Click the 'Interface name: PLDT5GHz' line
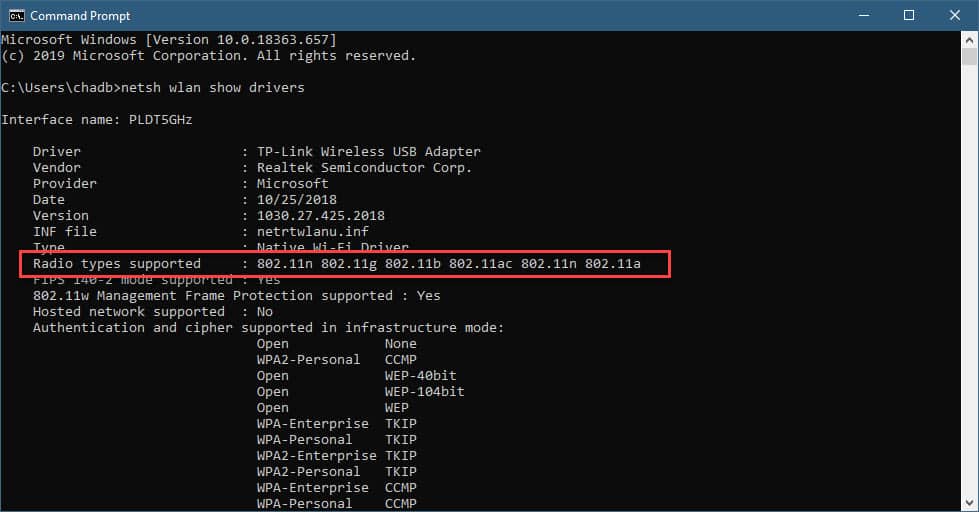This screenshot has height=512, width=979. pyautogui.click(x=97, y=119)
